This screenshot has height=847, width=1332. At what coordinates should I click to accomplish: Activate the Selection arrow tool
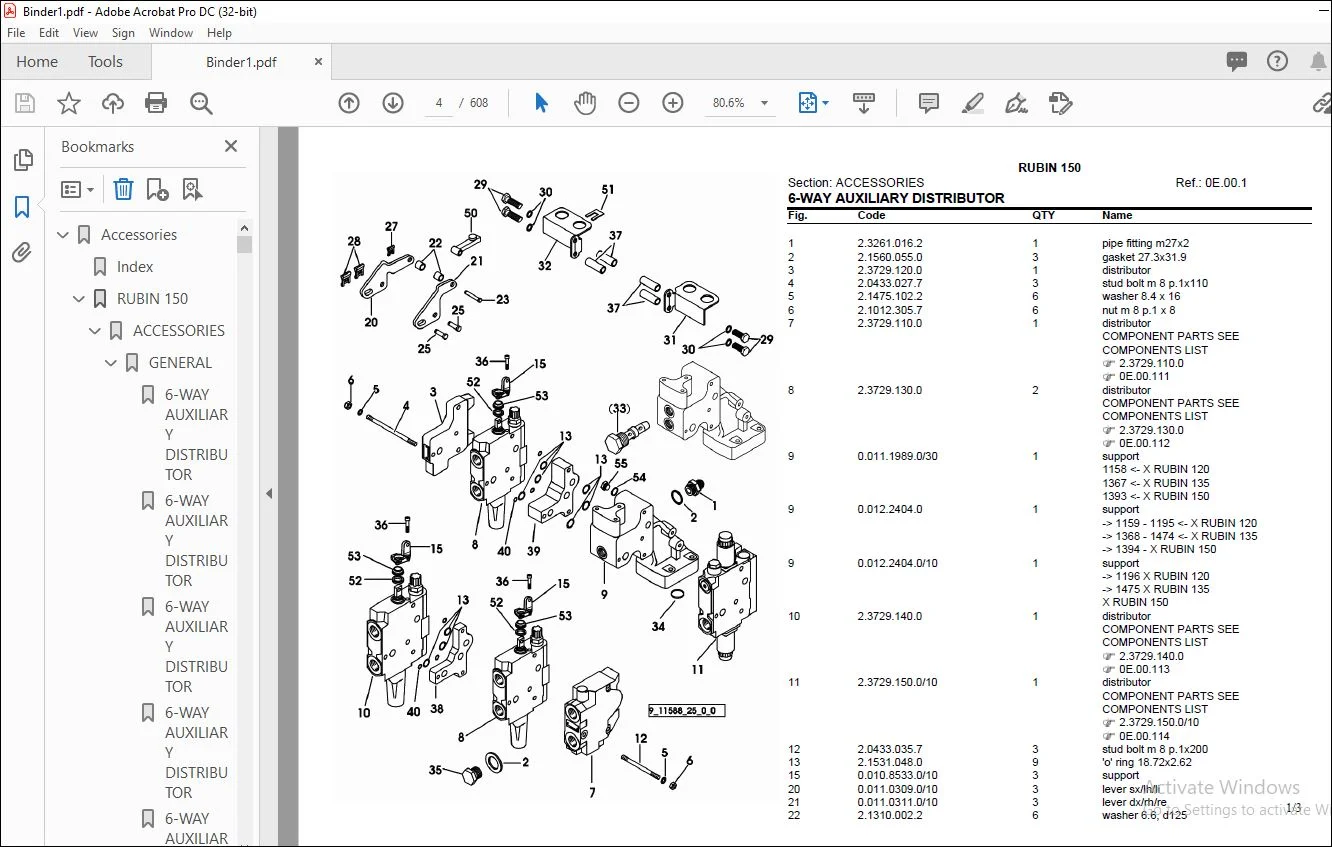[541, 103]
